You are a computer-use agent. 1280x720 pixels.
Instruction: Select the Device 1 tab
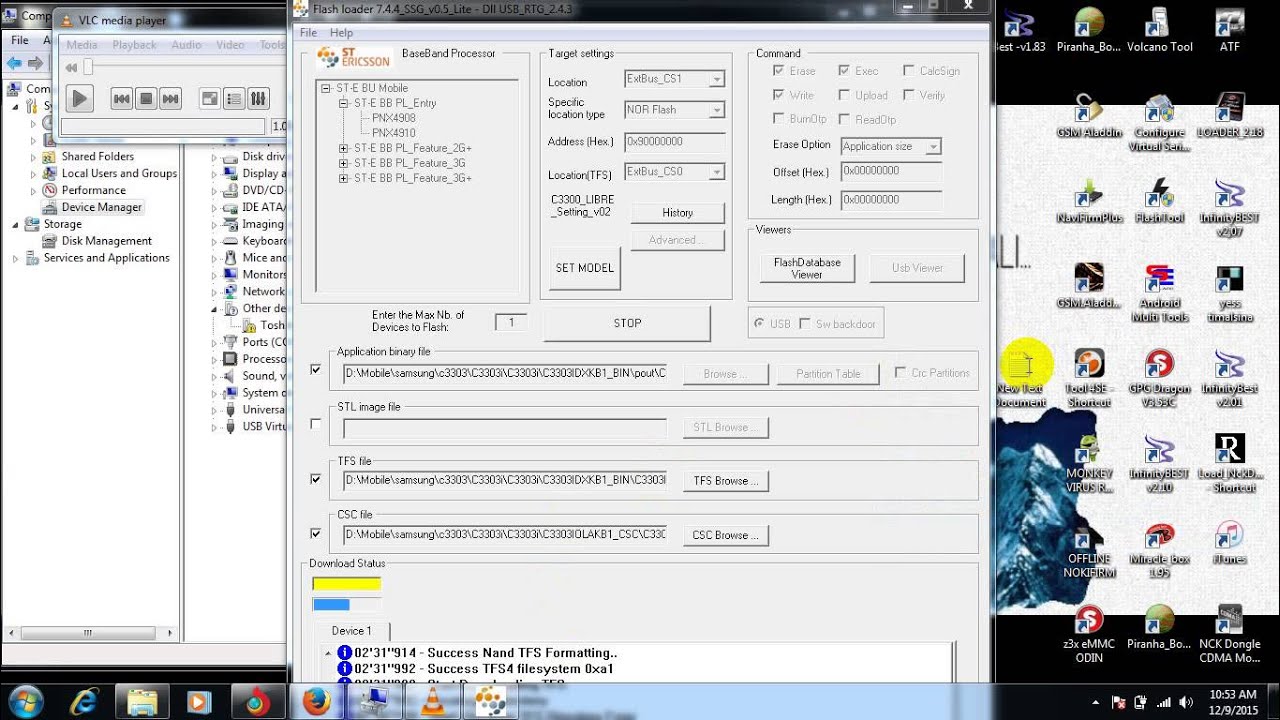351,631
